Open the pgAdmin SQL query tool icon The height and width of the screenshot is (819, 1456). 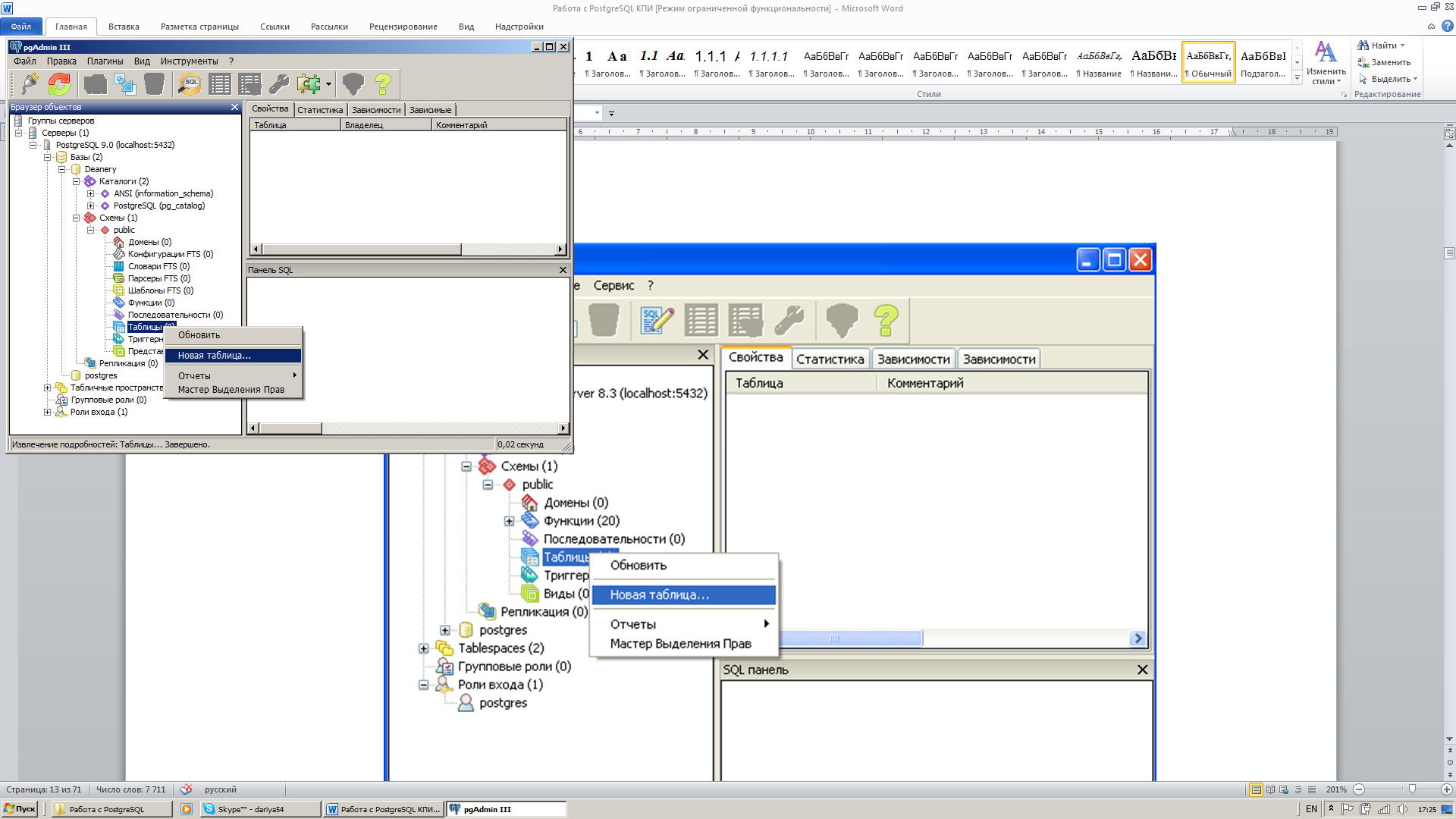pyautogui.click(x=190, y=83)
